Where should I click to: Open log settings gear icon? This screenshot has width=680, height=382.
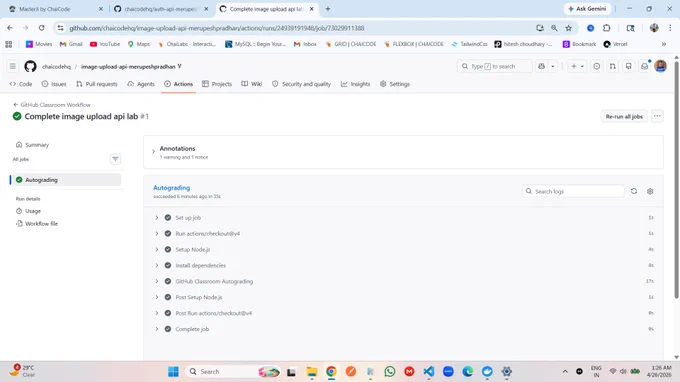click(650, 191)
